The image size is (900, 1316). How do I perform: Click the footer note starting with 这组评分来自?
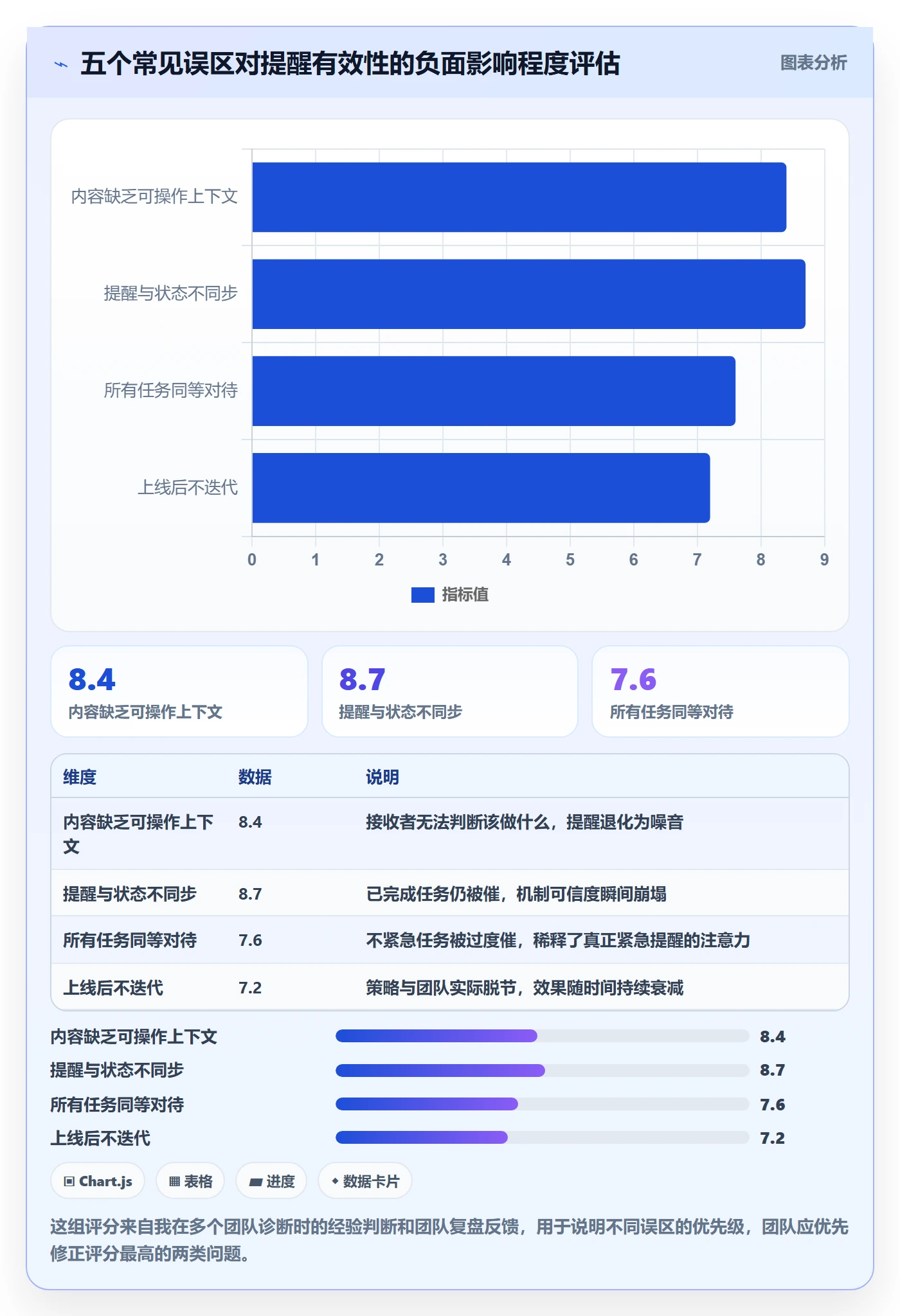pyautogui.click(x=449, y=1240)
